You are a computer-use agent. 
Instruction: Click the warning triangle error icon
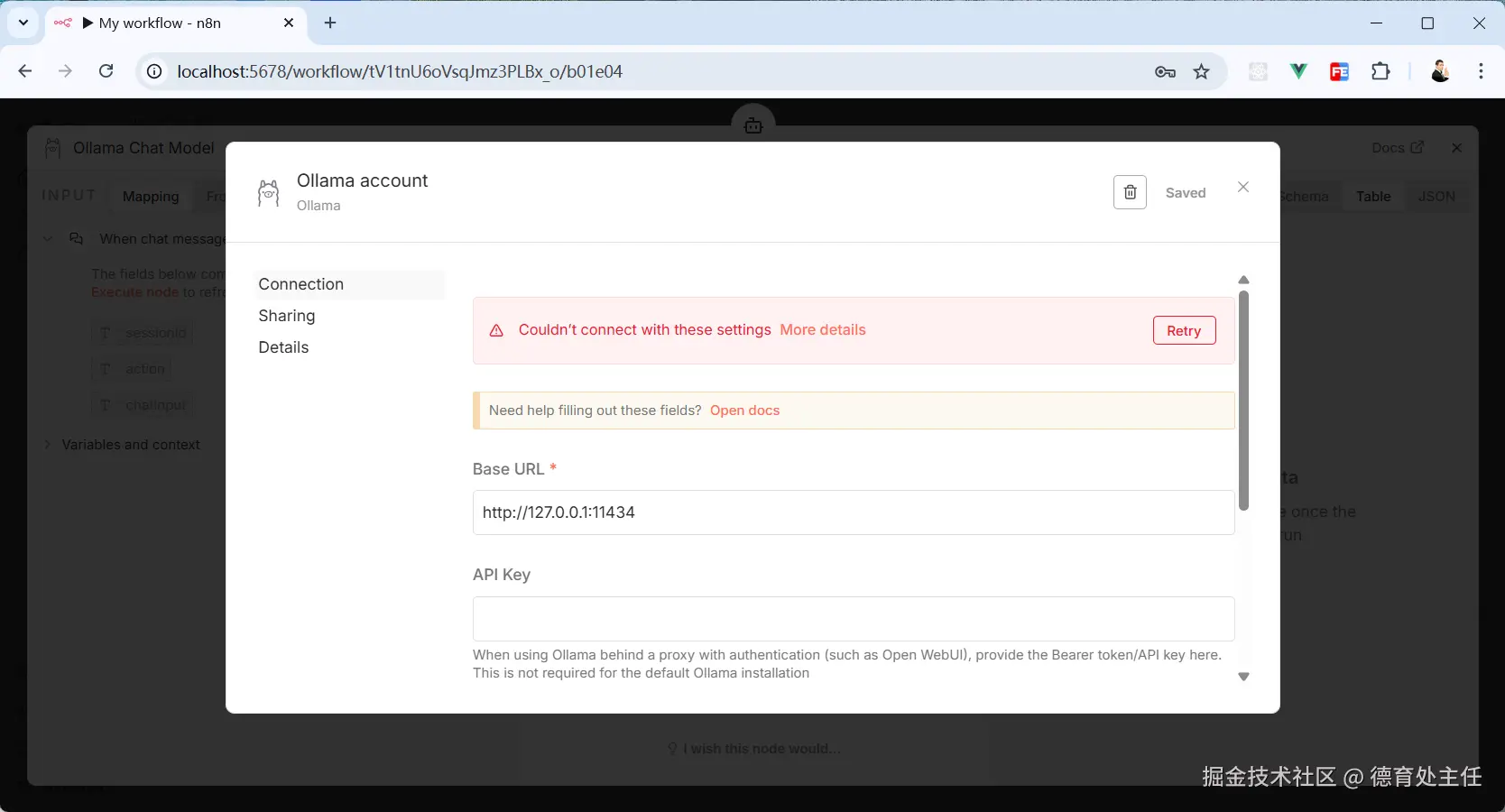click(496, 330)
